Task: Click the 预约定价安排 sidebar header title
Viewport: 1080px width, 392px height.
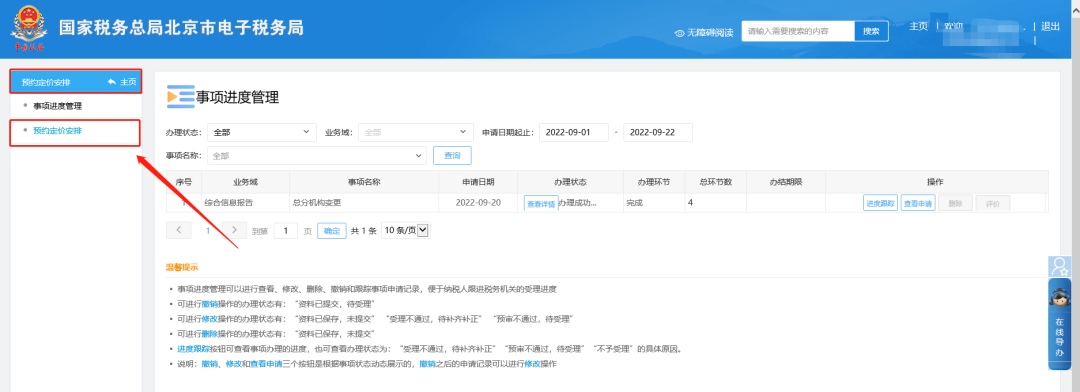Action: click(45, 83)
